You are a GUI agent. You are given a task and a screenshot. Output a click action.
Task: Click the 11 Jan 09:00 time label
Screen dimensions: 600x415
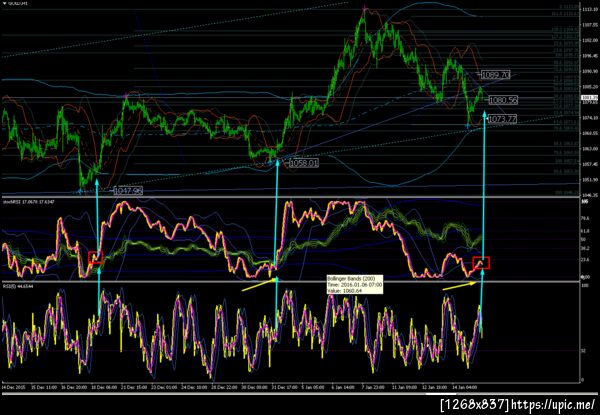coord(404,387)
